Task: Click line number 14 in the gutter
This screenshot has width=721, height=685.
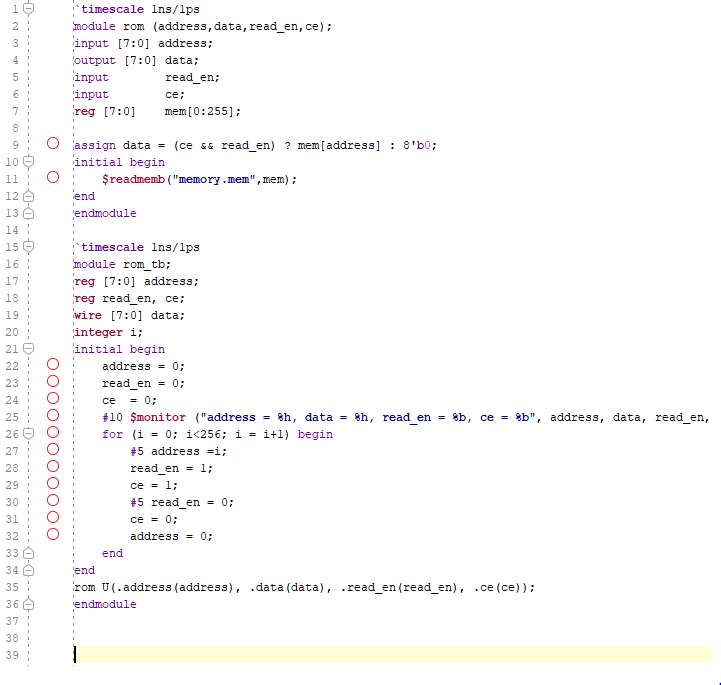Action: tap(12, 230)
